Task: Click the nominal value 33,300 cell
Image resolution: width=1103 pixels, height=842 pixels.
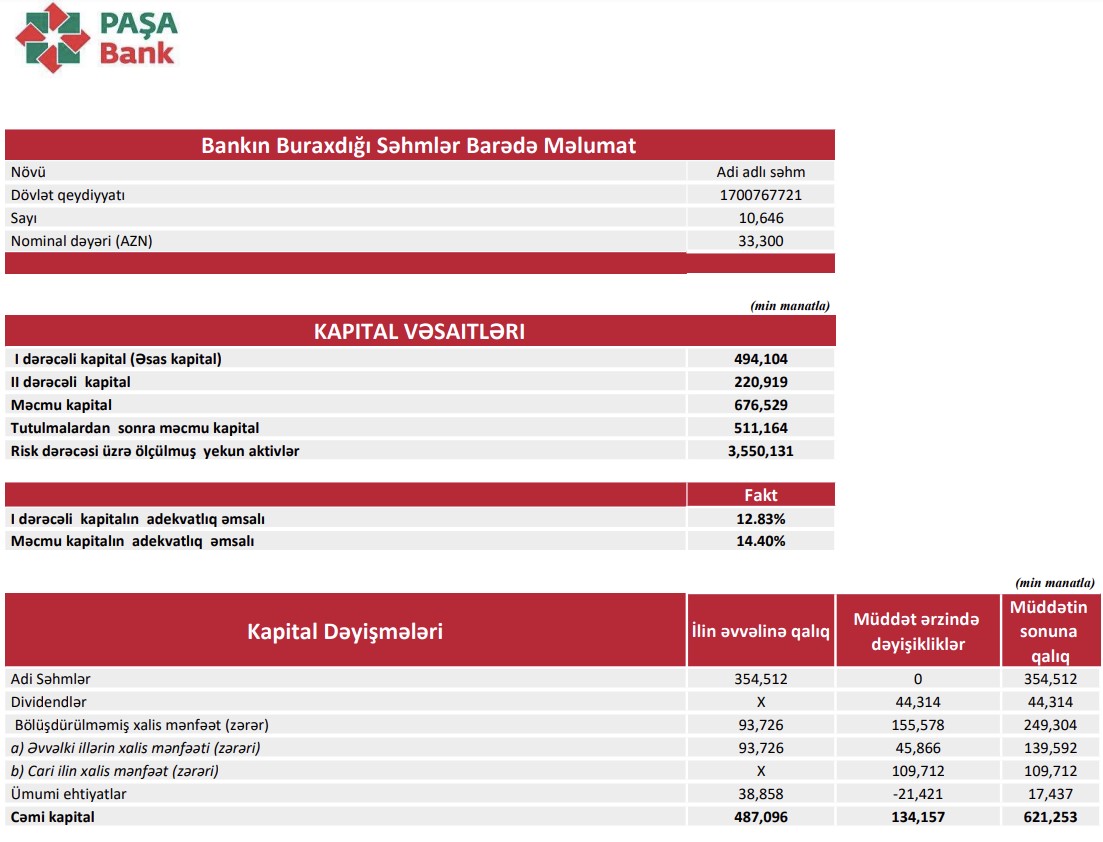Action: 760,241
